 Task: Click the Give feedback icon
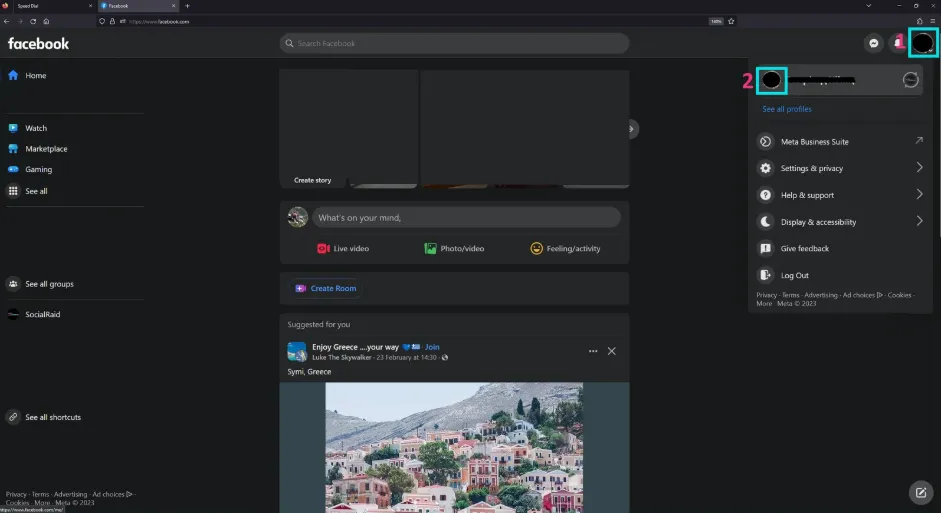tap(765, 248)
